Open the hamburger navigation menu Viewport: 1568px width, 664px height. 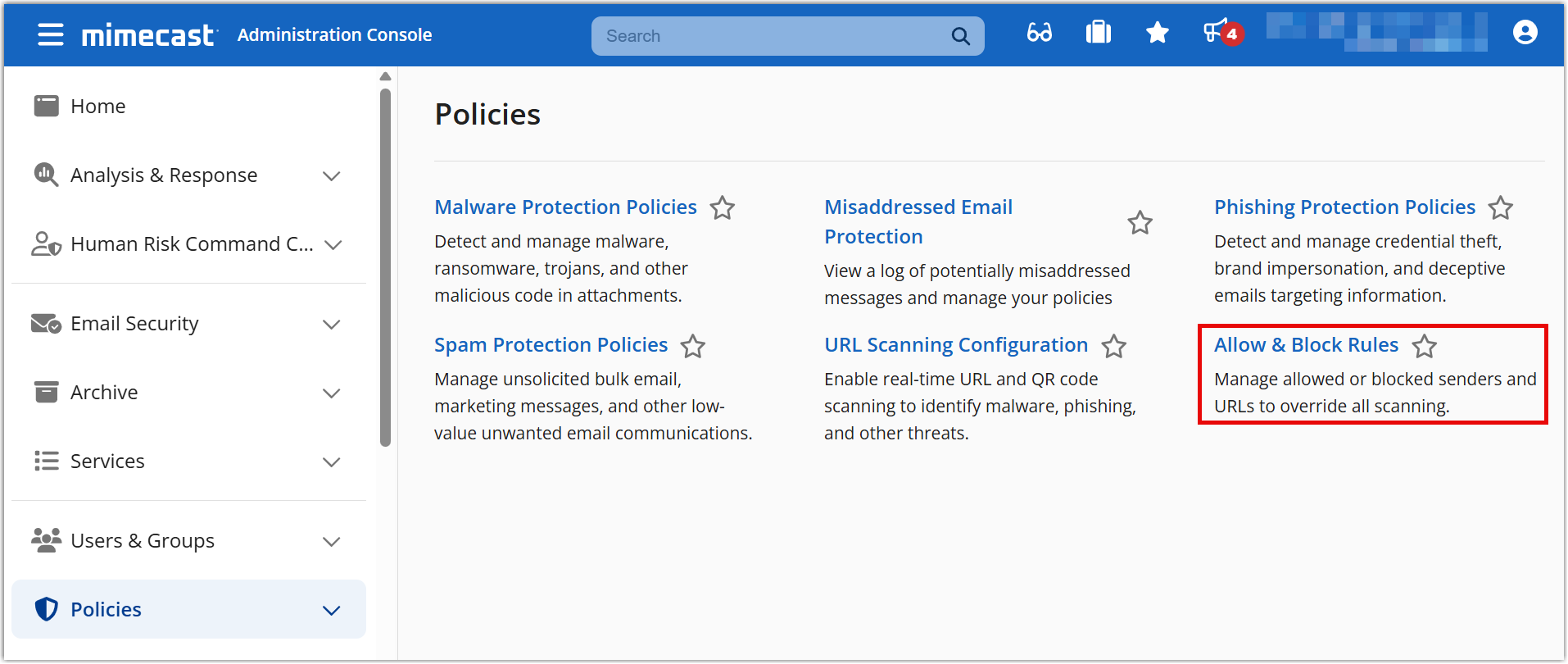point(51,34)
